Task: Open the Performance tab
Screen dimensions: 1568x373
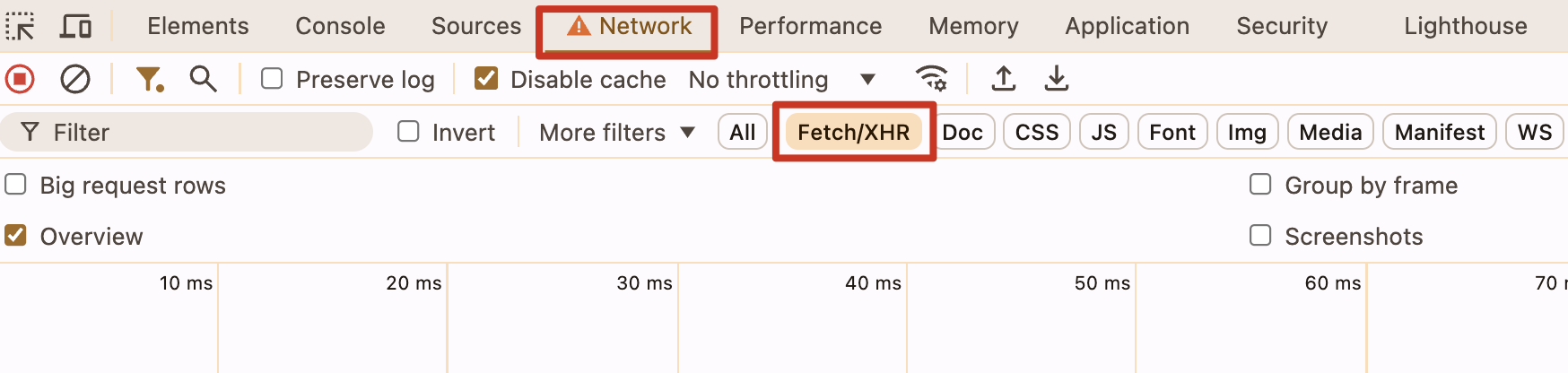Action: click(x=810, y=27)
